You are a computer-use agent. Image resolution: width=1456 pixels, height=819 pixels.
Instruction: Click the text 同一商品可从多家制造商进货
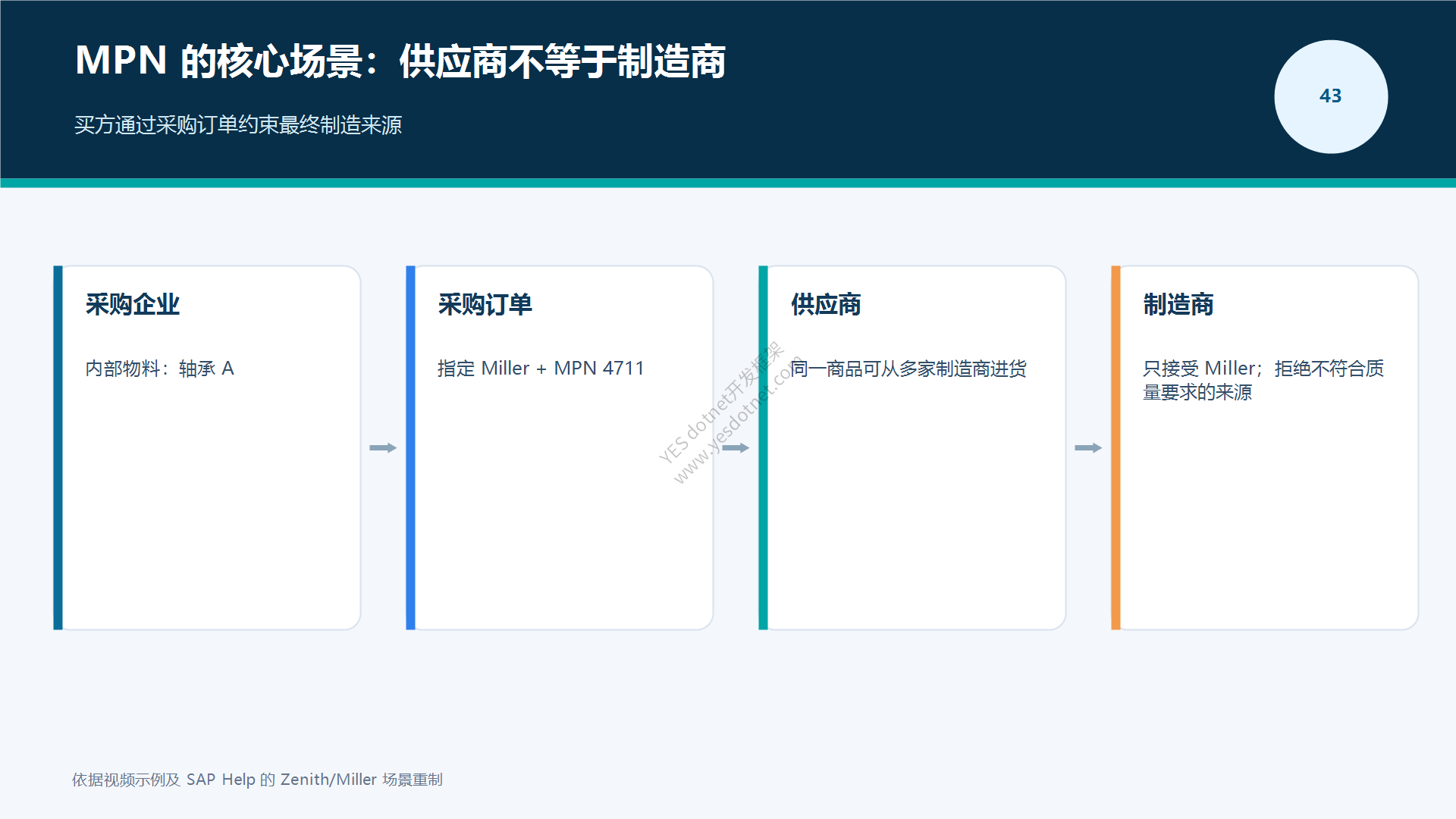point(908,369)
